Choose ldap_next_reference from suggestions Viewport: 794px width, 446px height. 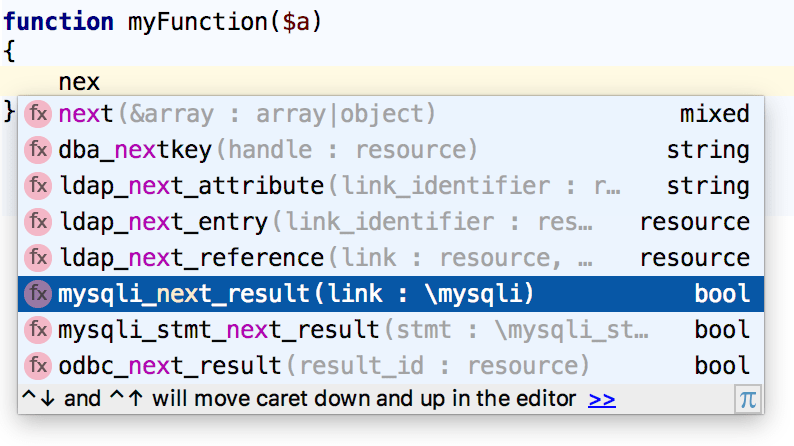point(390,258)
